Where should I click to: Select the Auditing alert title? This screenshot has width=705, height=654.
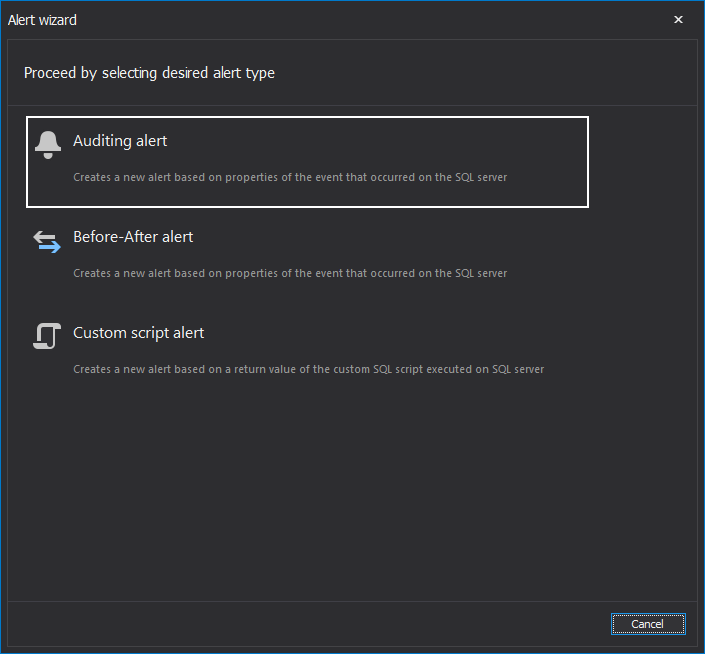pos(120,141)
